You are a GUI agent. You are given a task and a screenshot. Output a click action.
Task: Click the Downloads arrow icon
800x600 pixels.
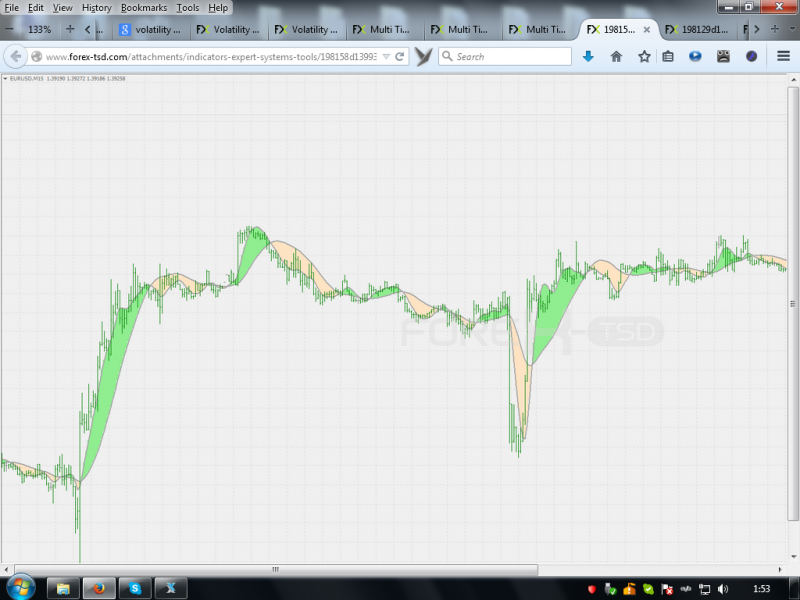pos(588,56)
